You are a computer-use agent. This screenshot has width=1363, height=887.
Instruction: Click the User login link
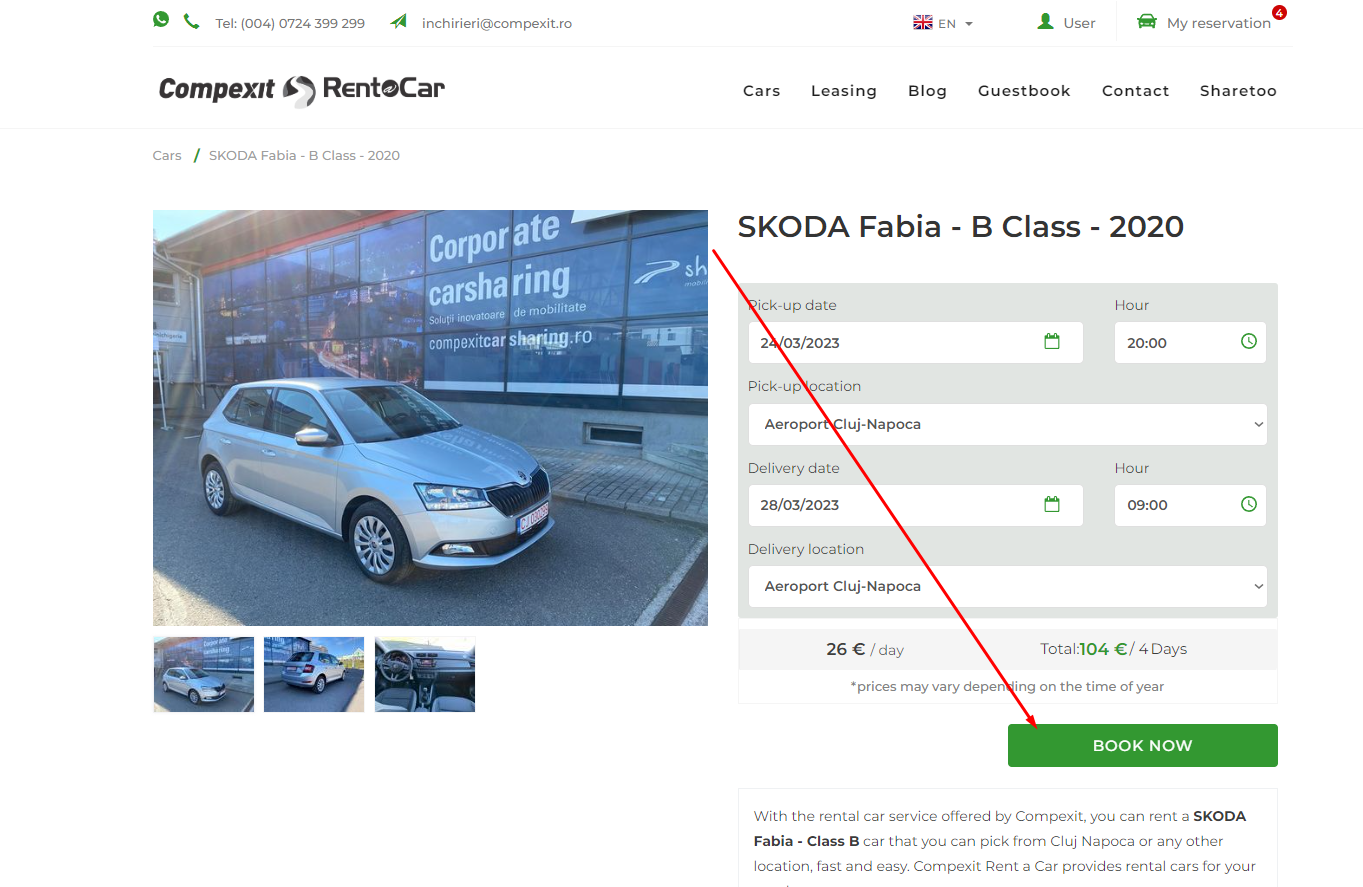click(x=1079, y=23)
